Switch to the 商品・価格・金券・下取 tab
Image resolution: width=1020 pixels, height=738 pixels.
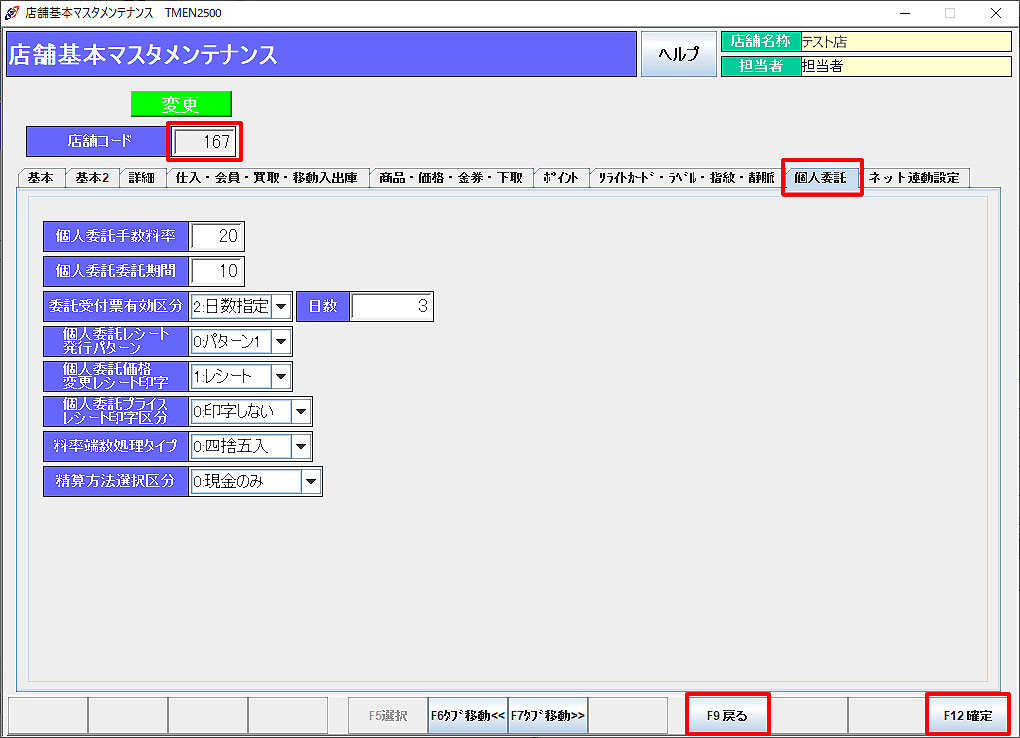pos(450,178)
